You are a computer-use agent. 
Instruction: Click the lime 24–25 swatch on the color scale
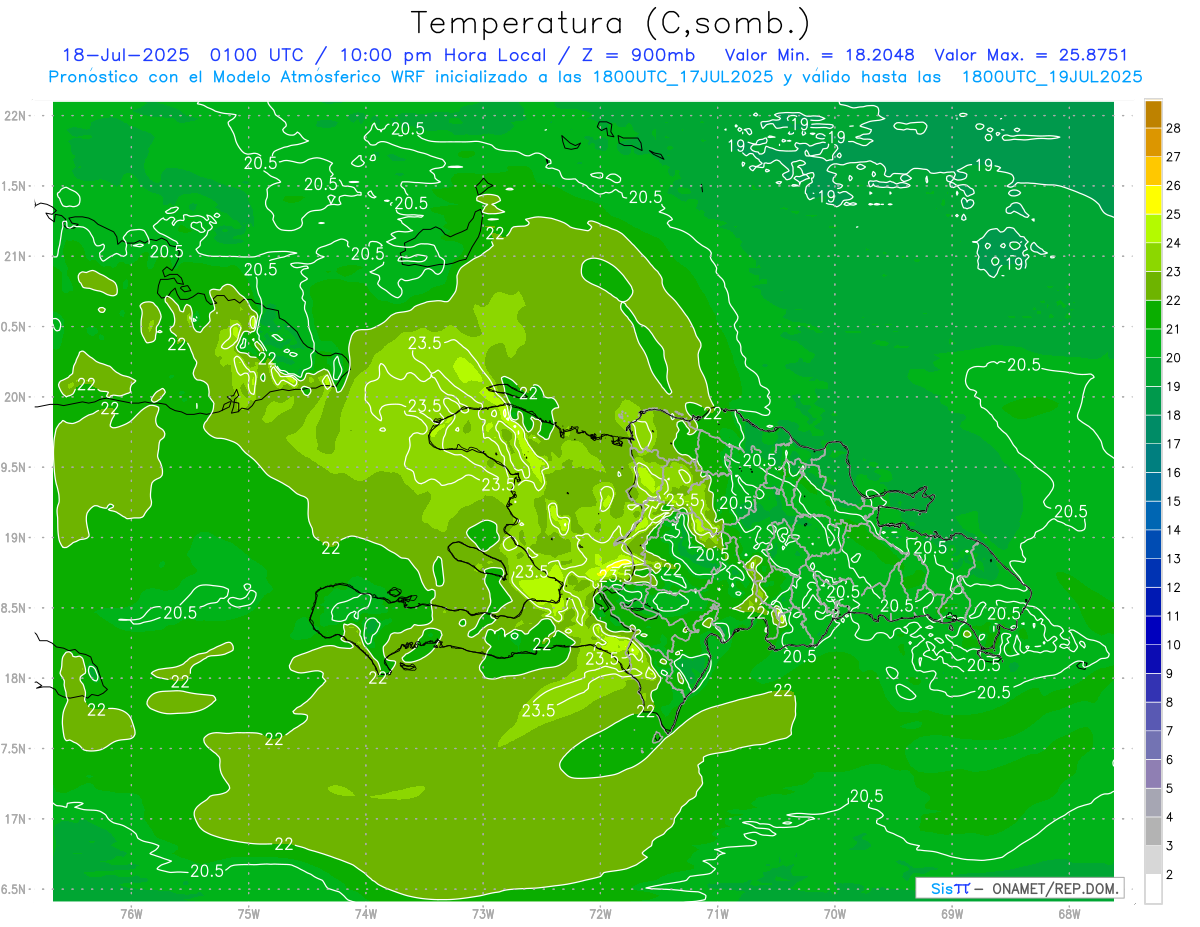tap(1153, 229)
